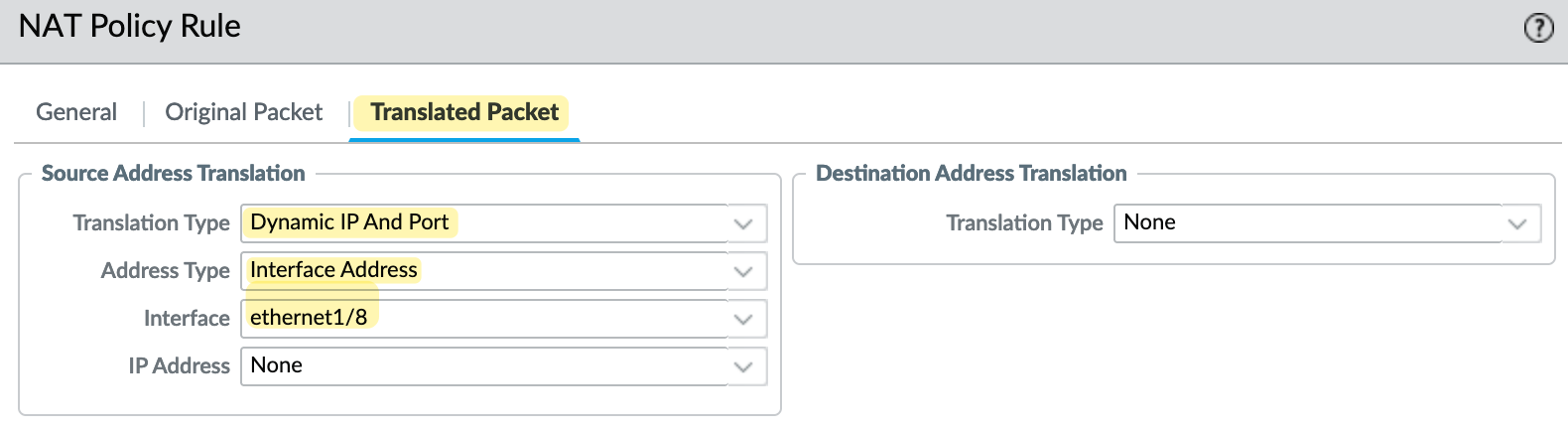Image resolution: width=1568 pixels, height=431 pixels.
Task: Expand the destination Translation Type chevron arrow
Action: pyautogui.click(x=1517, y=223)
